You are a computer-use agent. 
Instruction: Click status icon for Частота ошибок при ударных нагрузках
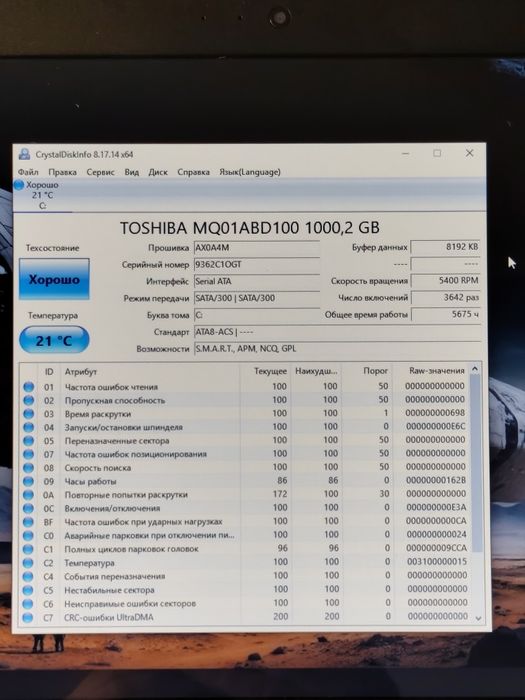29,522
